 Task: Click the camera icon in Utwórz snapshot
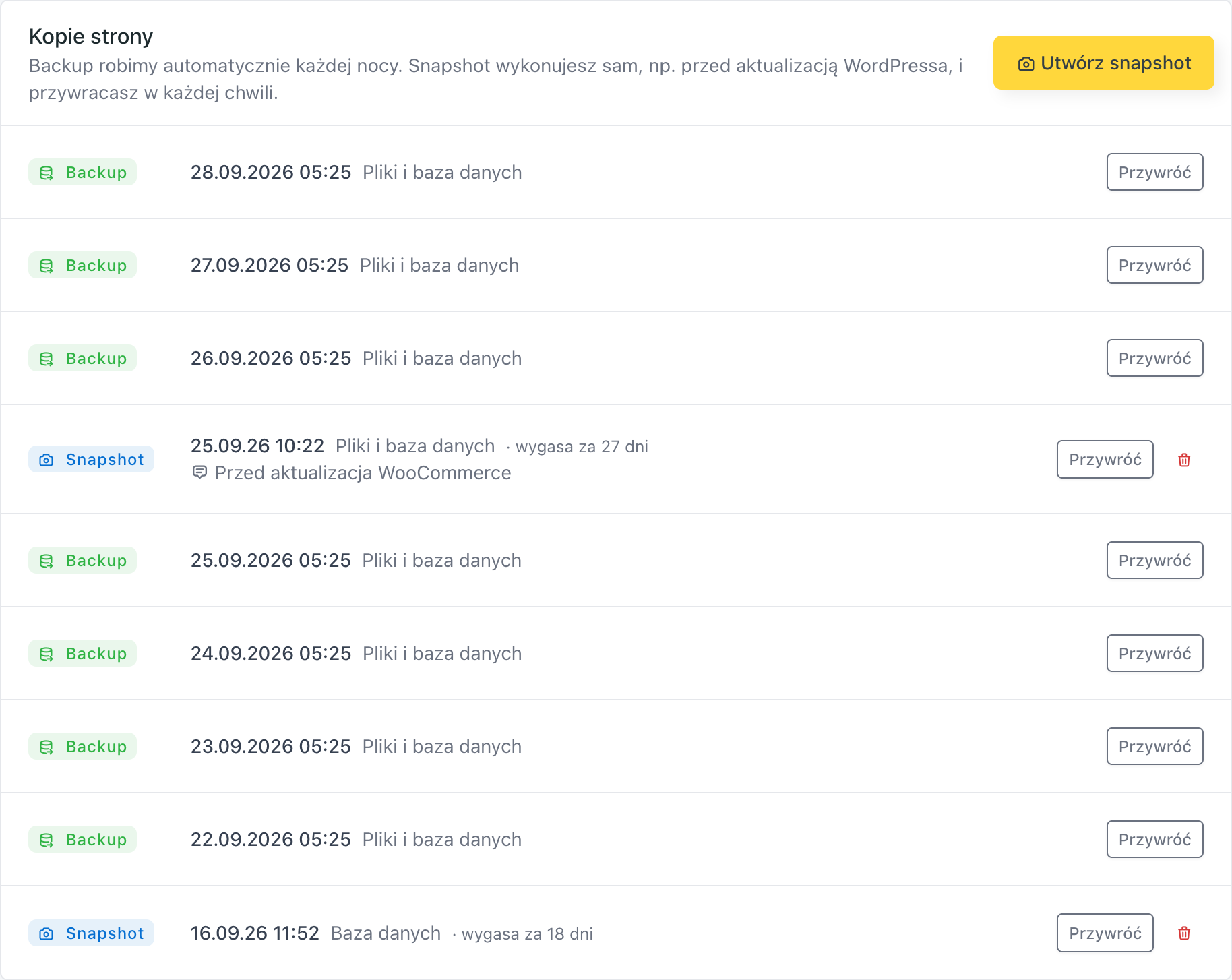point(1026,64)
